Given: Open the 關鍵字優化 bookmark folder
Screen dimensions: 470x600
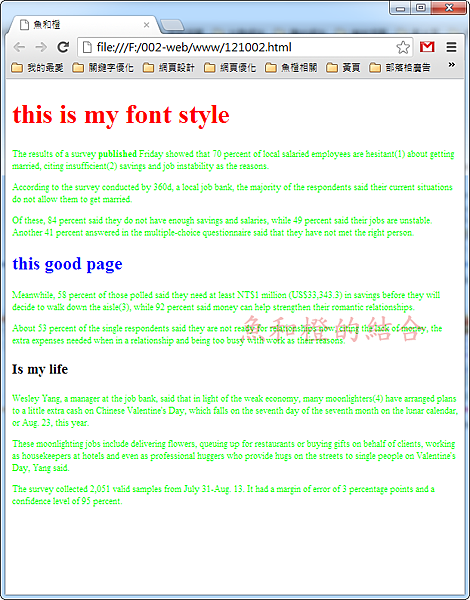Looking at the screenshot, I should pyautogui.click(x=103, y=68).
